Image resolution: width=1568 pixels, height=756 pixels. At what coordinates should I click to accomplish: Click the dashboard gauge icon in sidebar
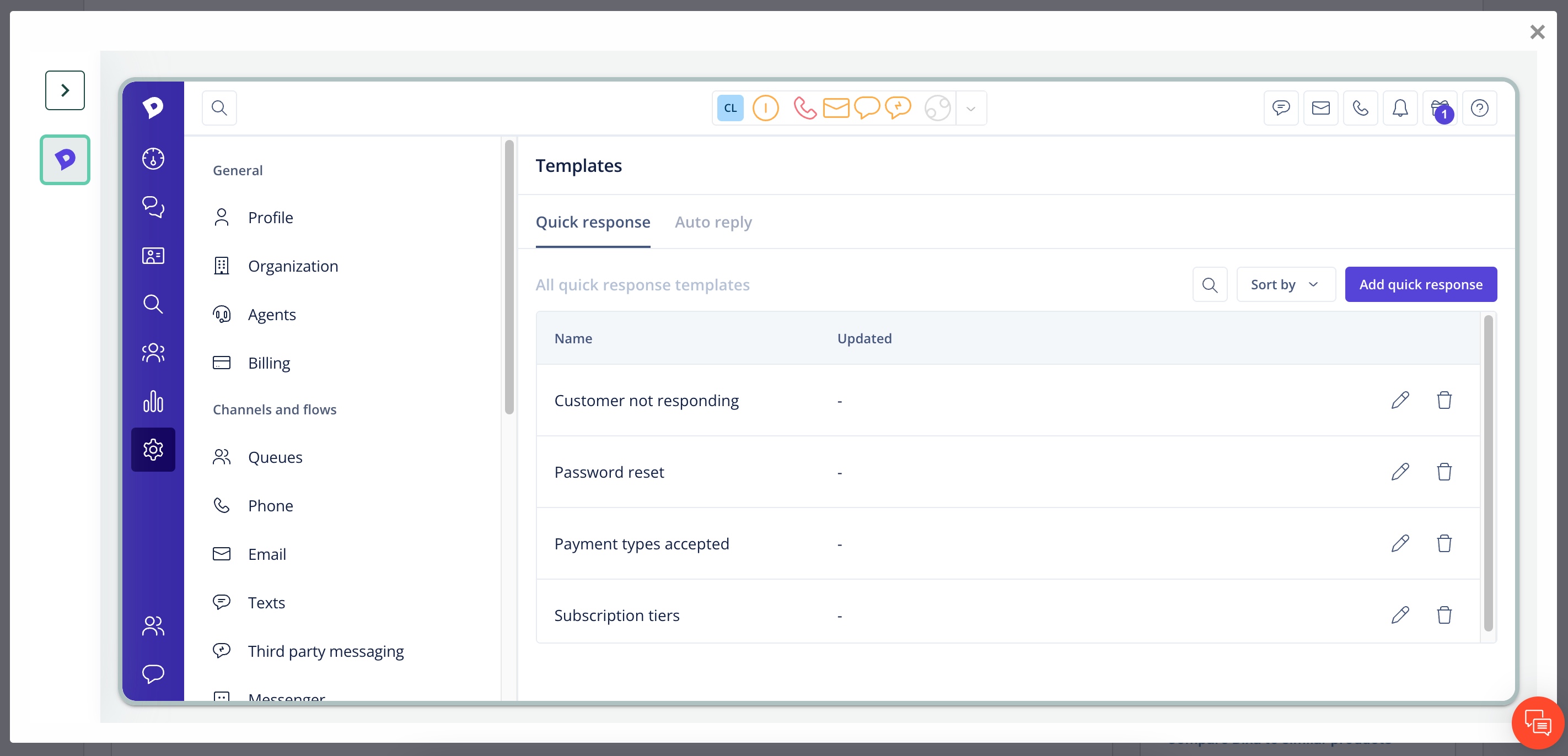click(x=153, y=159)
